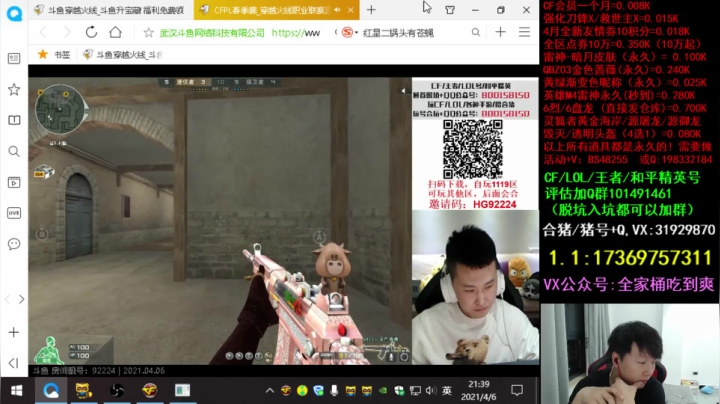Add a sidebar app with plus icon
This screenshot has width=720, height=404.
14,332
